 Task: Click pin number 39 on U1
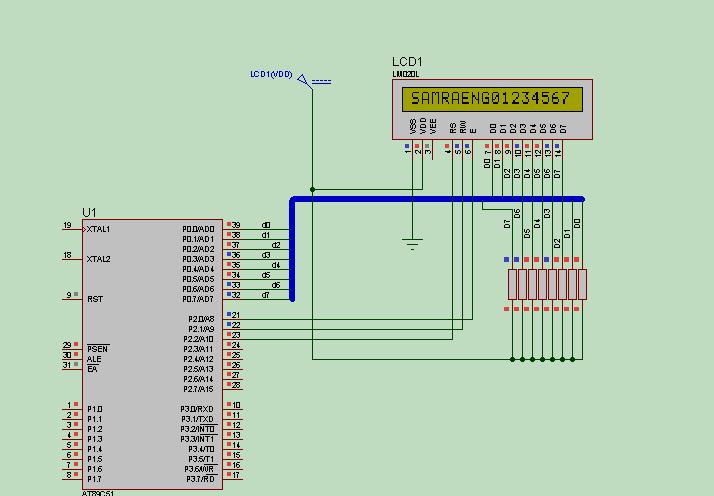pos(236,225)
